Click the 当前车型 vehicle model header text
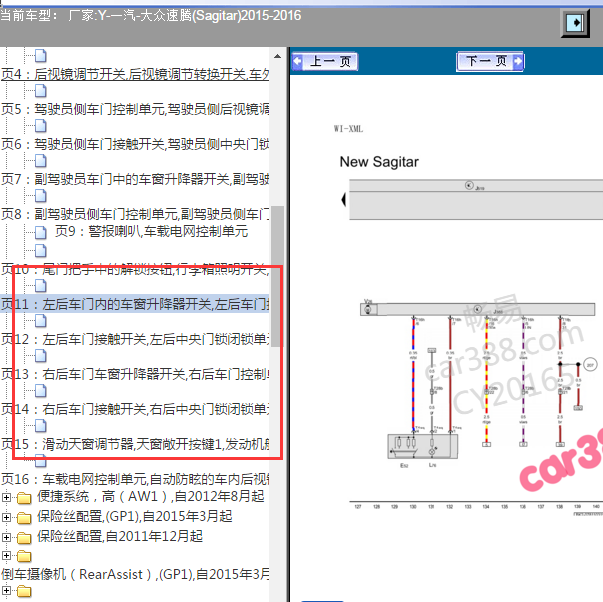The height and width of the screenshot is (602, 603). pyautogui.click(x=151, y=16)
